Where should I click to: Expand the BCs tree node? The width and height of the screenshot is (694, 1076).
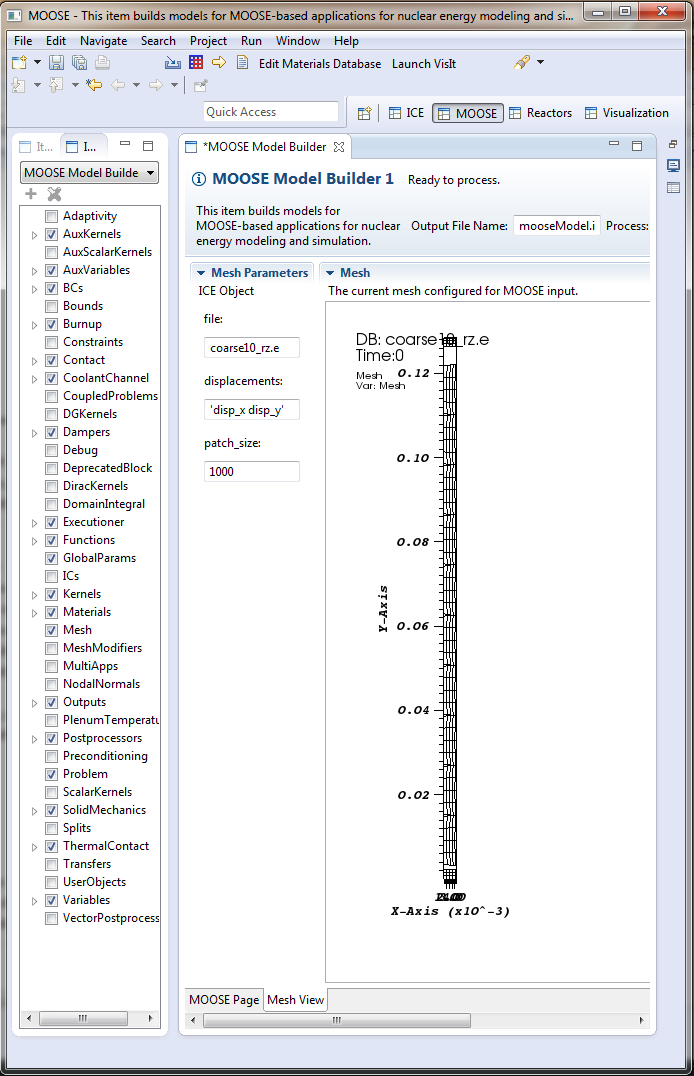point(34,289)
